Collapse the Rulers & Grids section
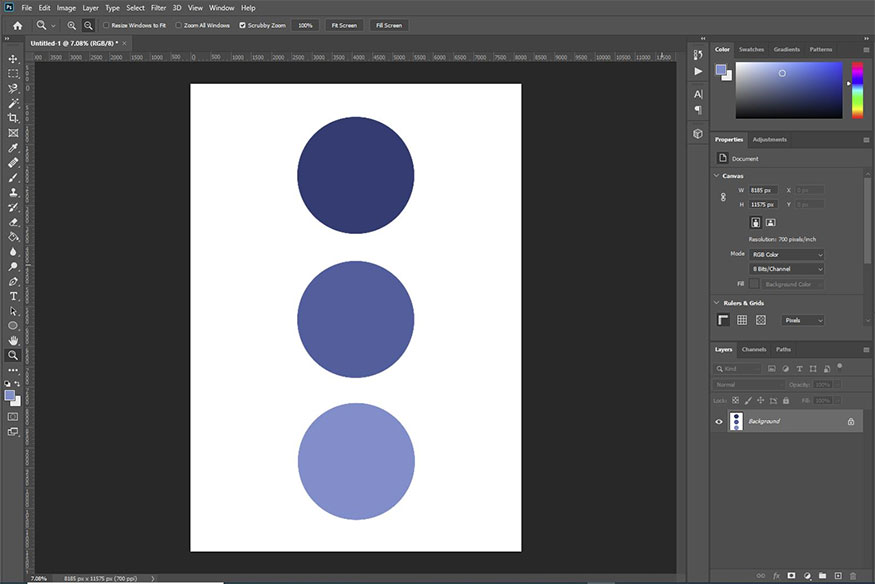The image size is (875, 584). pyautogui.click(x=717, y=303)
